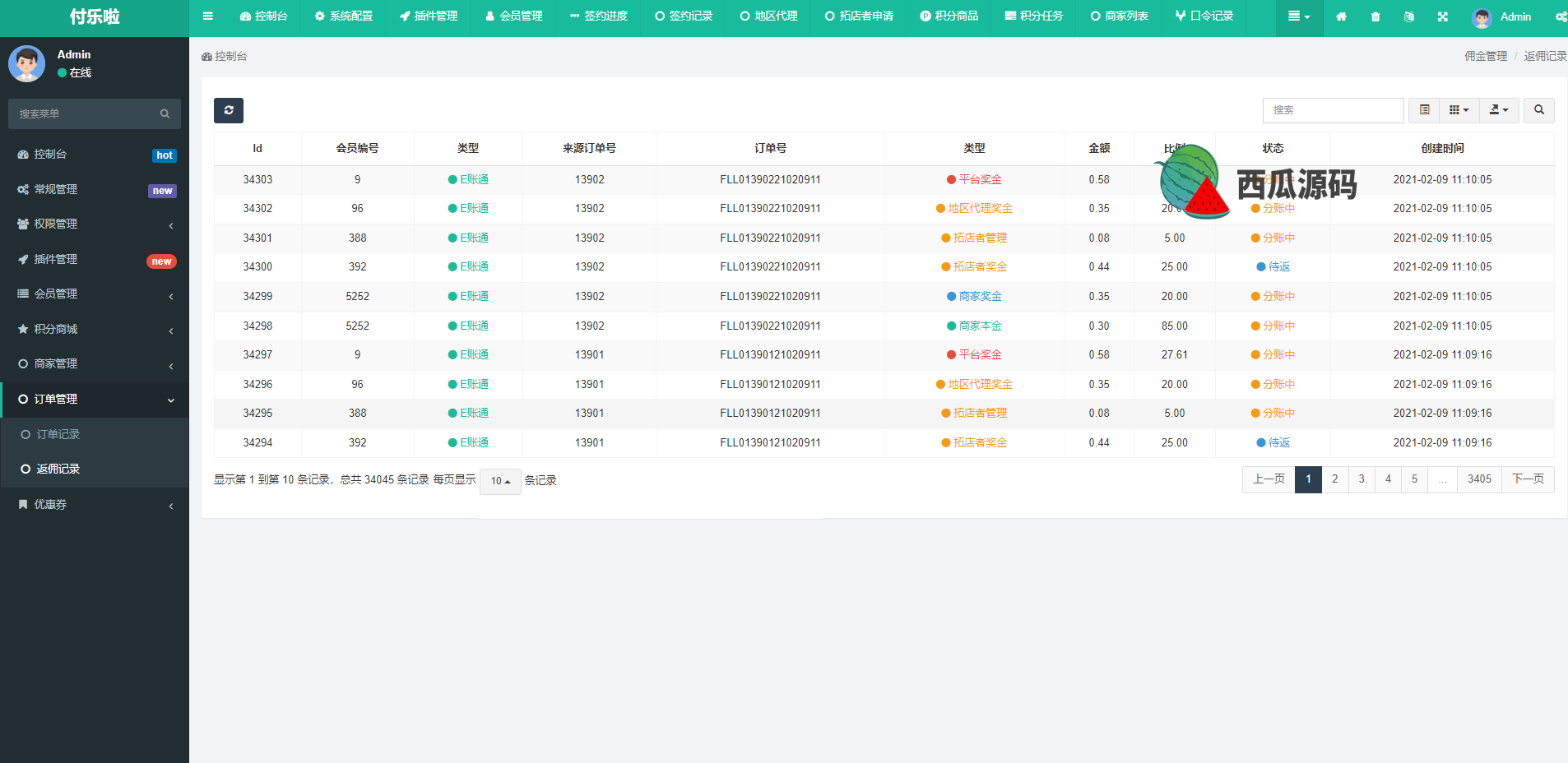The width and height of the screenshot is (1568, 763).
Task: Sort by the Id column header
Action: pyautogui.click(x=257, y=149)
